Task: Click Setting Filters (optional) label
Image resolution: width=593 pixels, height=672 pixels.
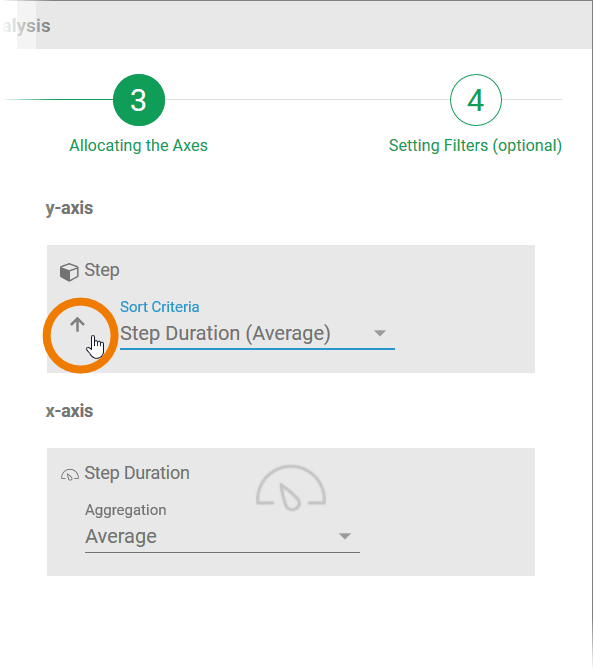Action: (x=475, y=146)
